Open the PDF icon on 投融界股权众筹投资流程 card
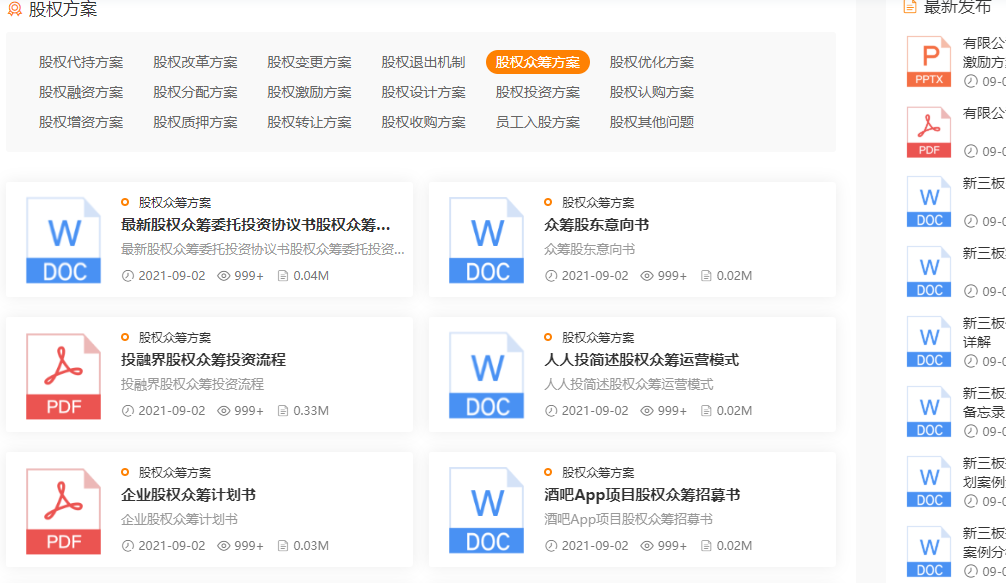 [x=63, y=375]
